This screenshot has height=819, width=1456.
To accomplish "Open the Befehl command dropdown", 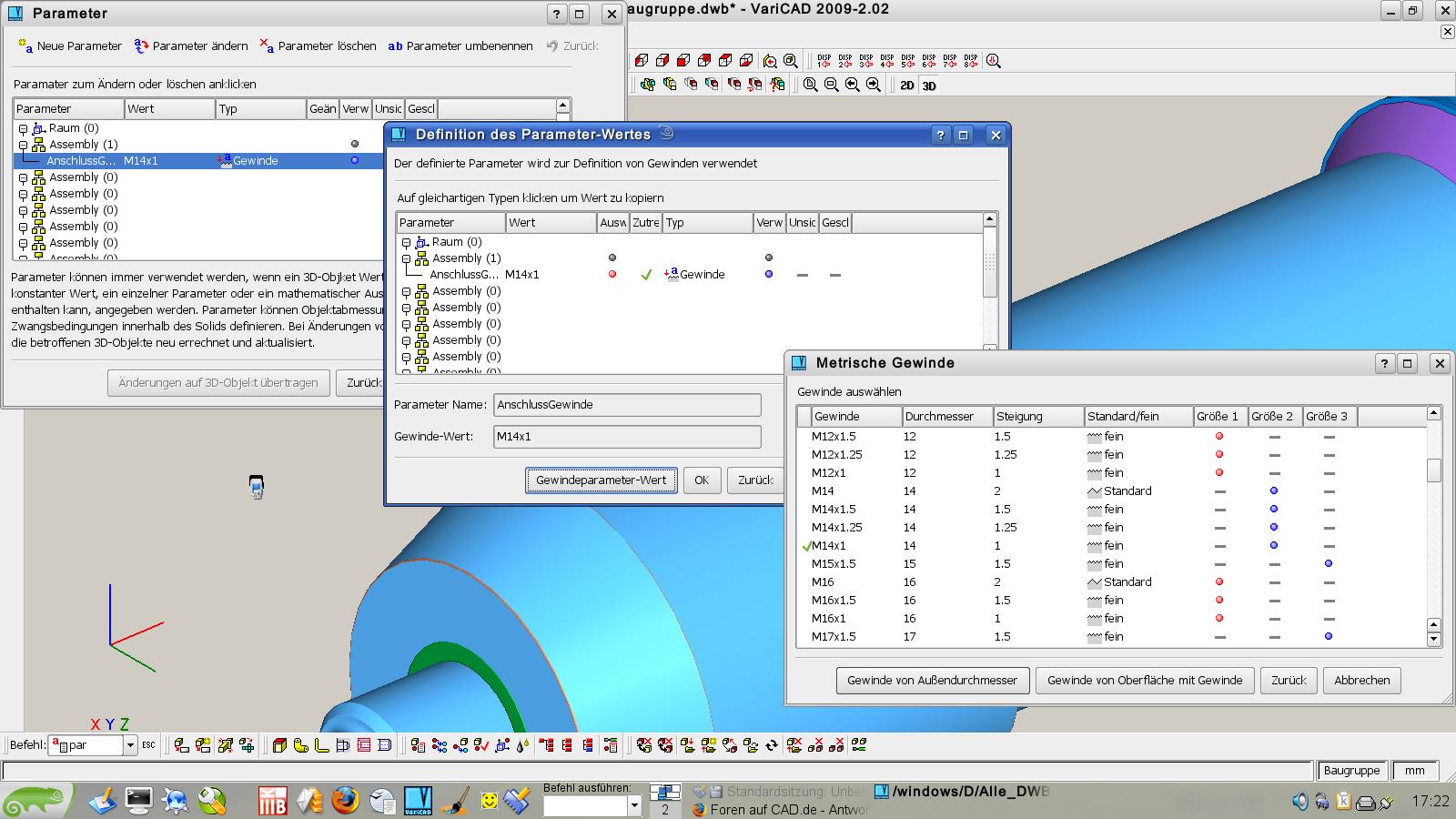I will click(x=130, y=745).
